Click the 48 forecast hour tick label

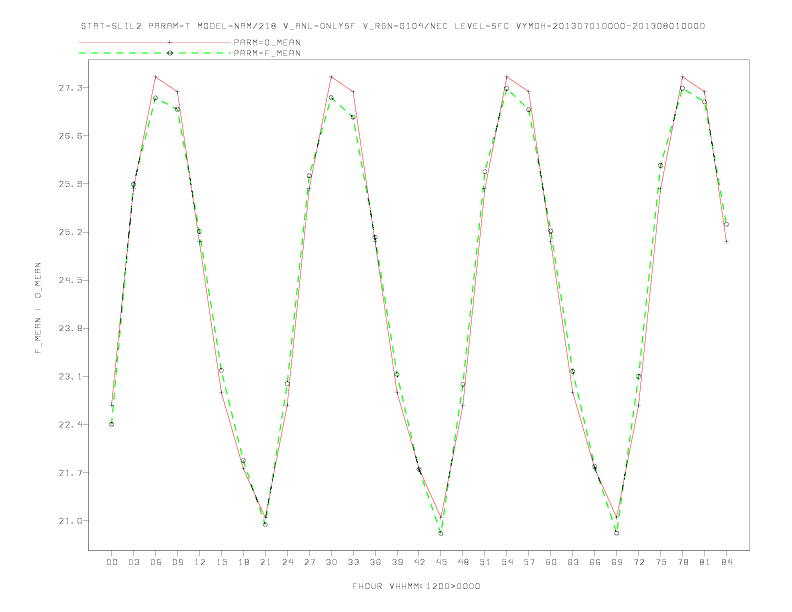tap(463, 562)
